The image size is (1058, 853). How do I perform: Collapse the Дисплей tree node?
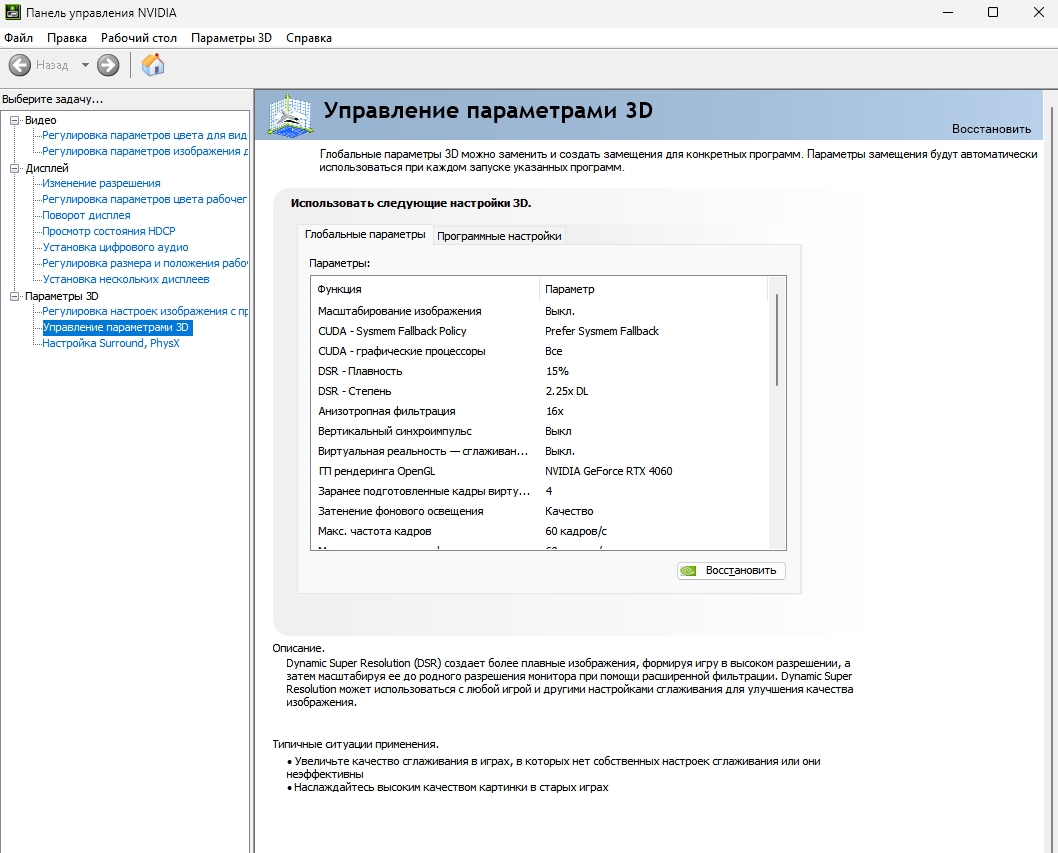[15, 168]
